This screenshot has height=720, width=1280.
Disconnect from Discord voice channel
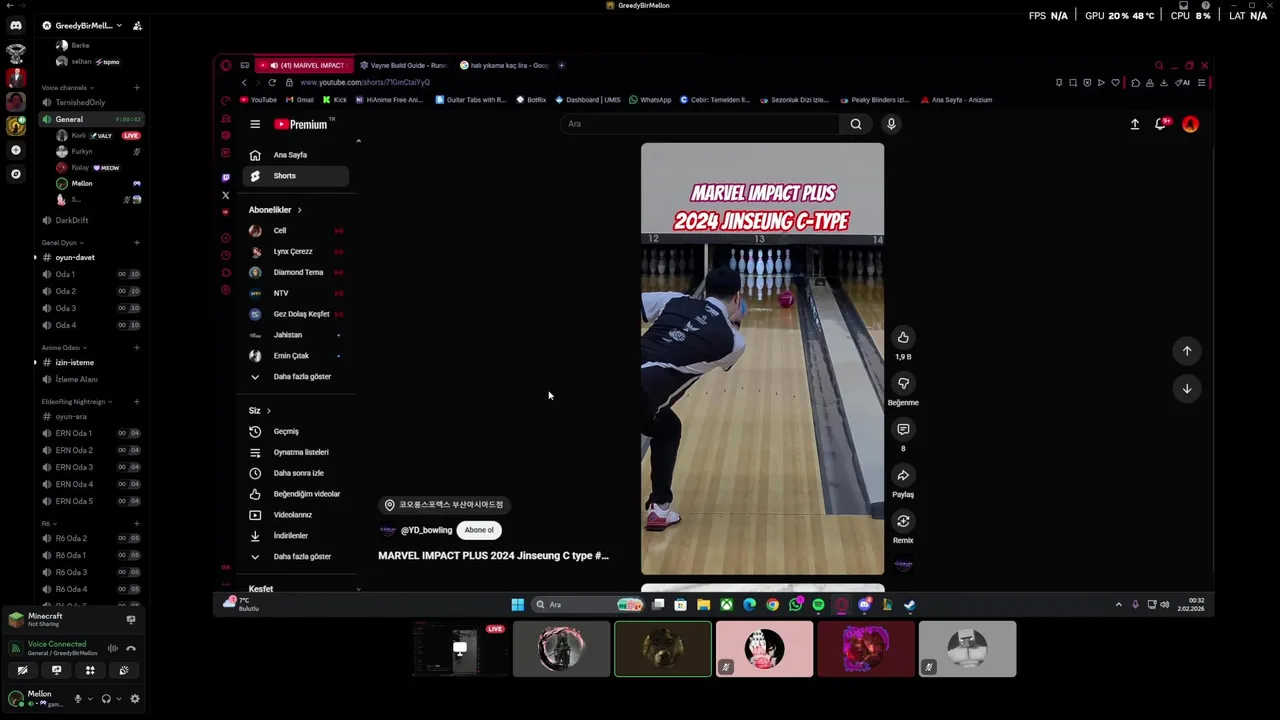(131, 648)
